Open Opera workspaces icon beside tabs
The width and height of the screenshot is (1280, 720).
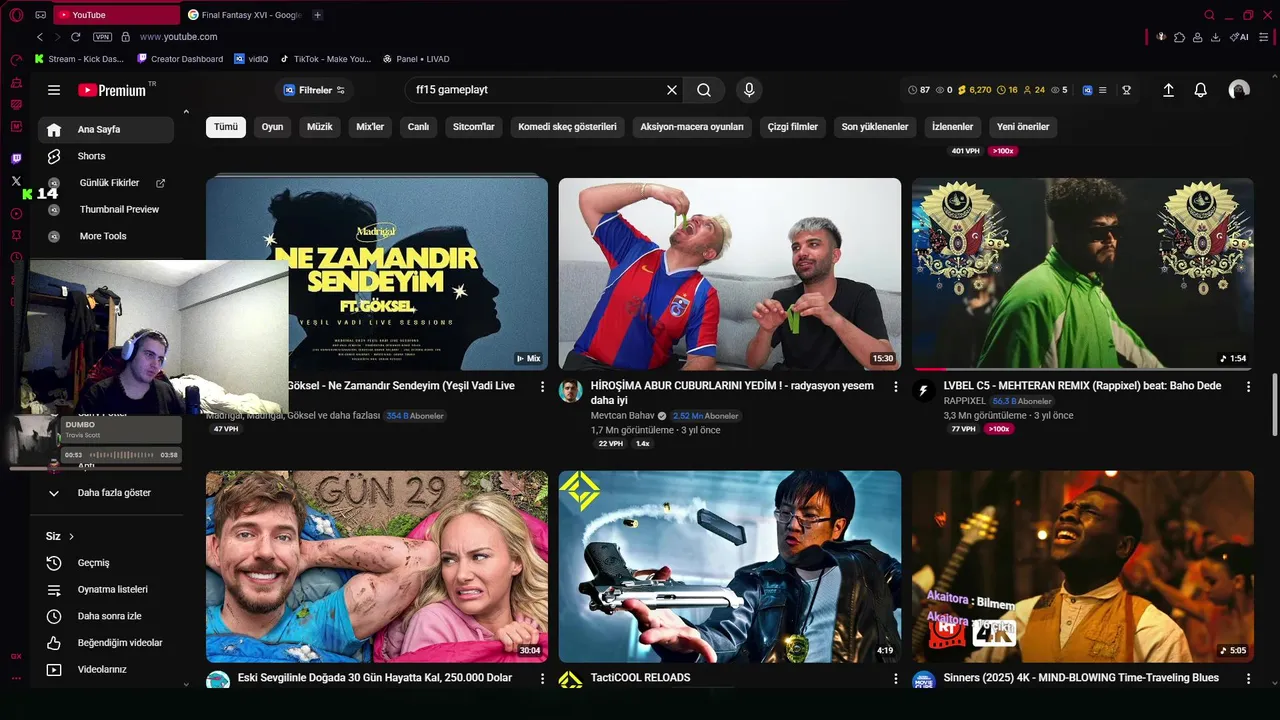pos(40,15)
